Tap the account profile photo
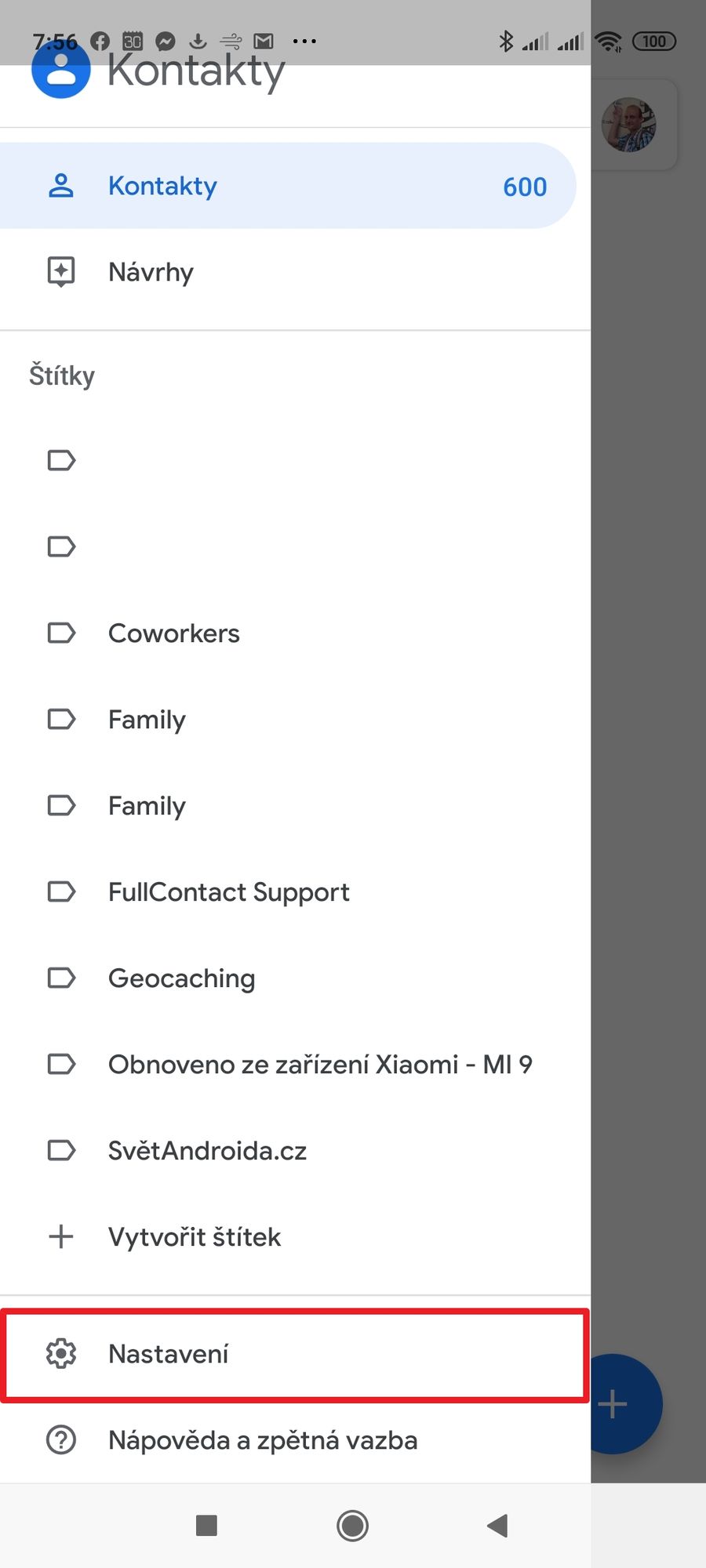This screenshot has width=706, height=1568. 628,125
